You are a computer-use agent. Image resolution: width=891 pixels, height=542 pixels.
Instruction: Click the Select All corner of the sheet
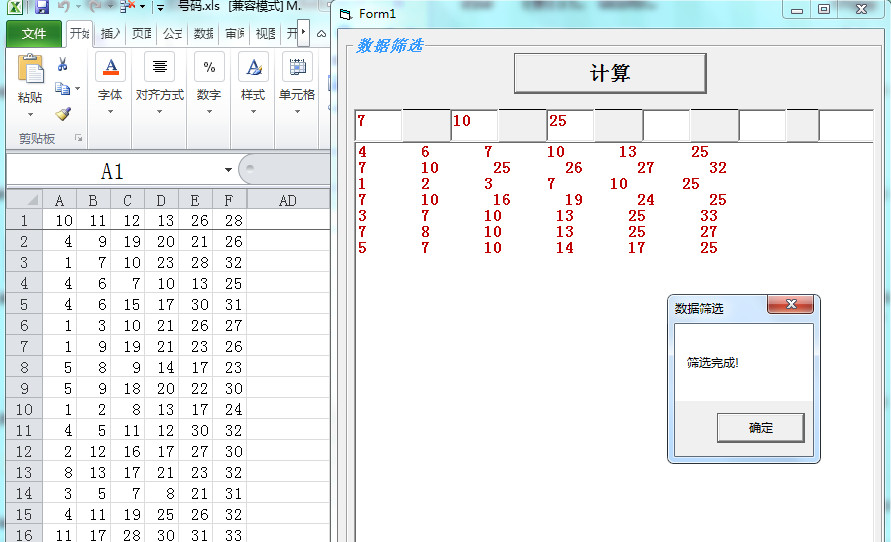[x=25, y=200]
